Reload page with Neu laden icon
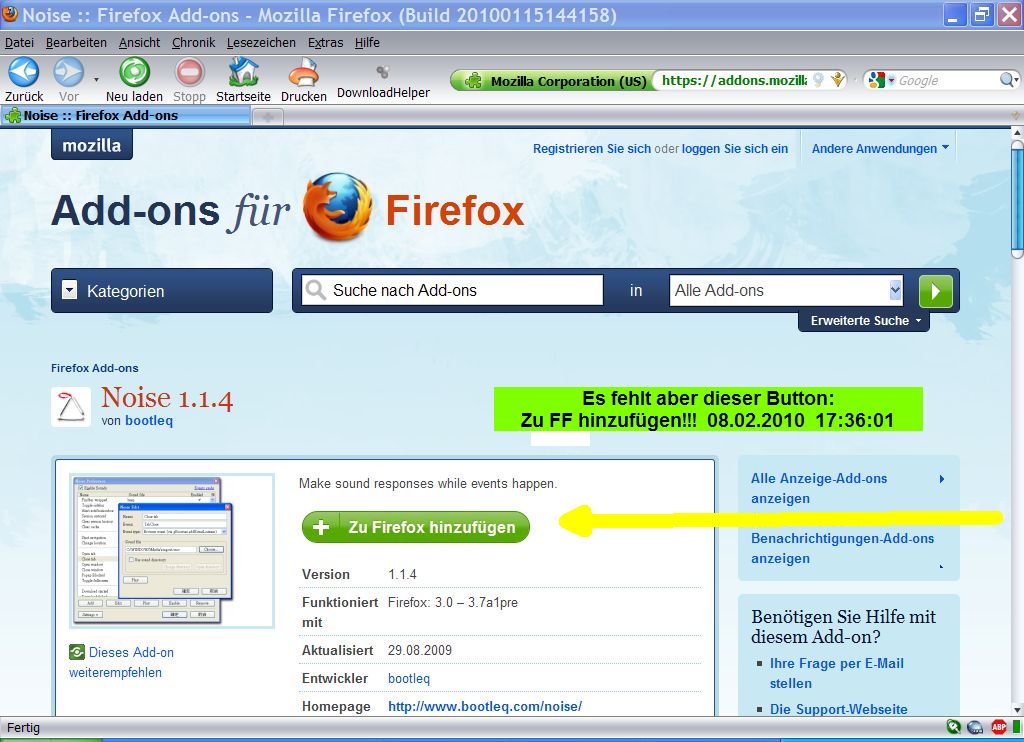Image resolution: width=1024 pixels, height=742 pixels. (135, 73)
